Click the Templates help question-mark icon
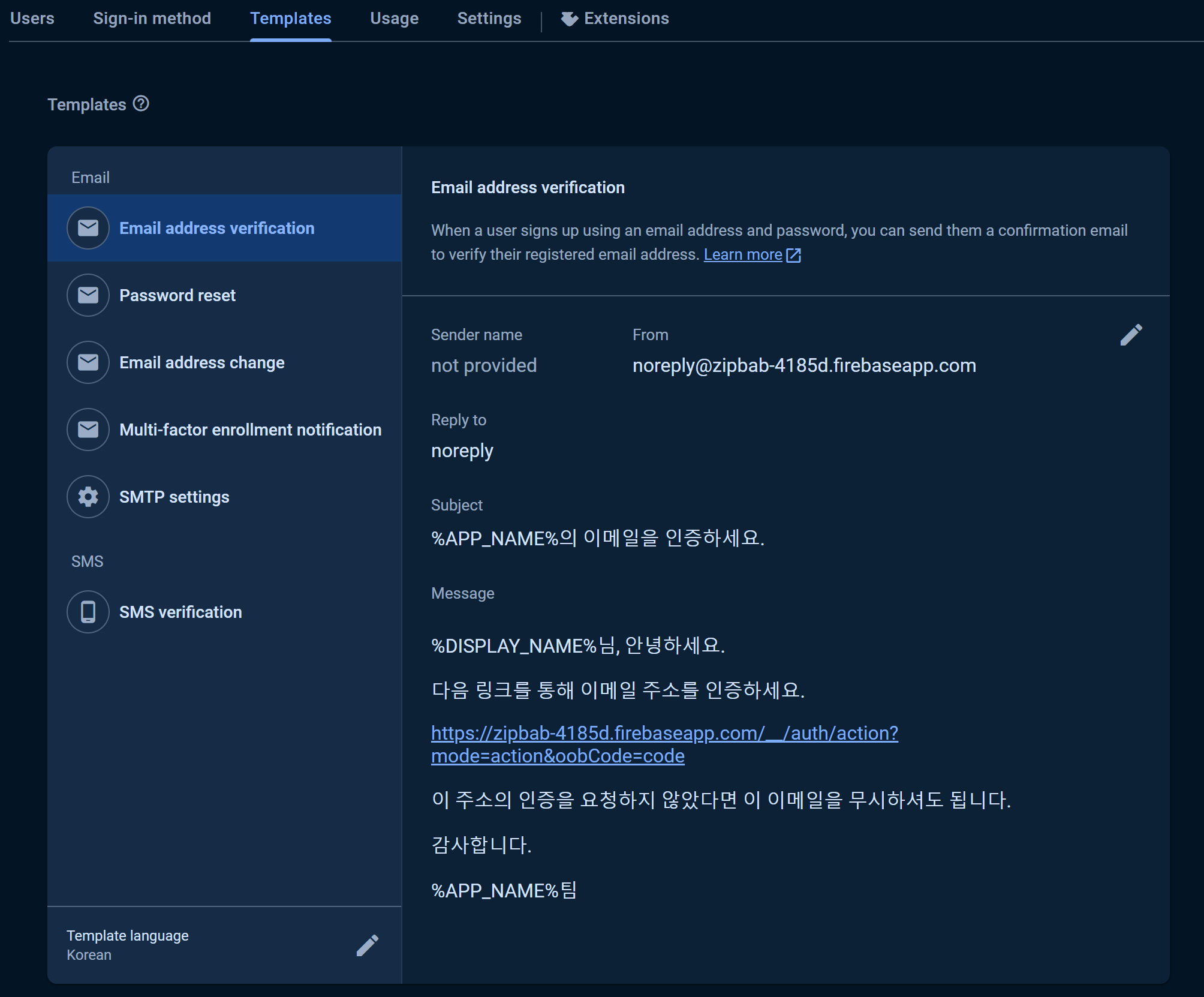Viewport: 1204px width, 997px height. click(x=141, y=104)
